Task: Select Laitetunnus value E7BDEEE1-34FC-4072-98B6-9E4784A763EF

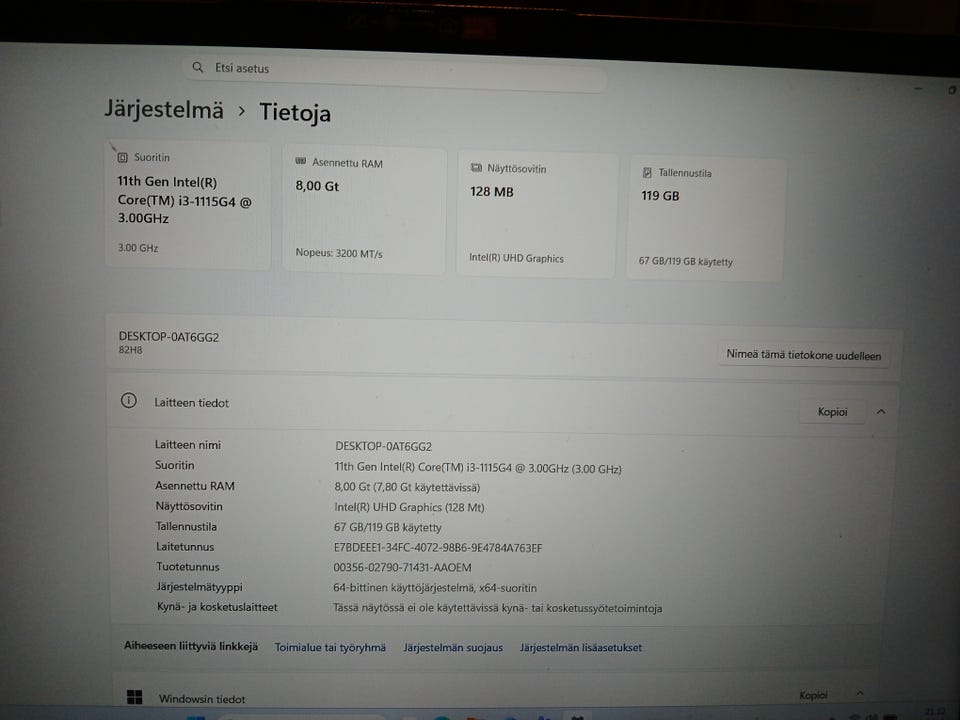Action: coord(438,548)
